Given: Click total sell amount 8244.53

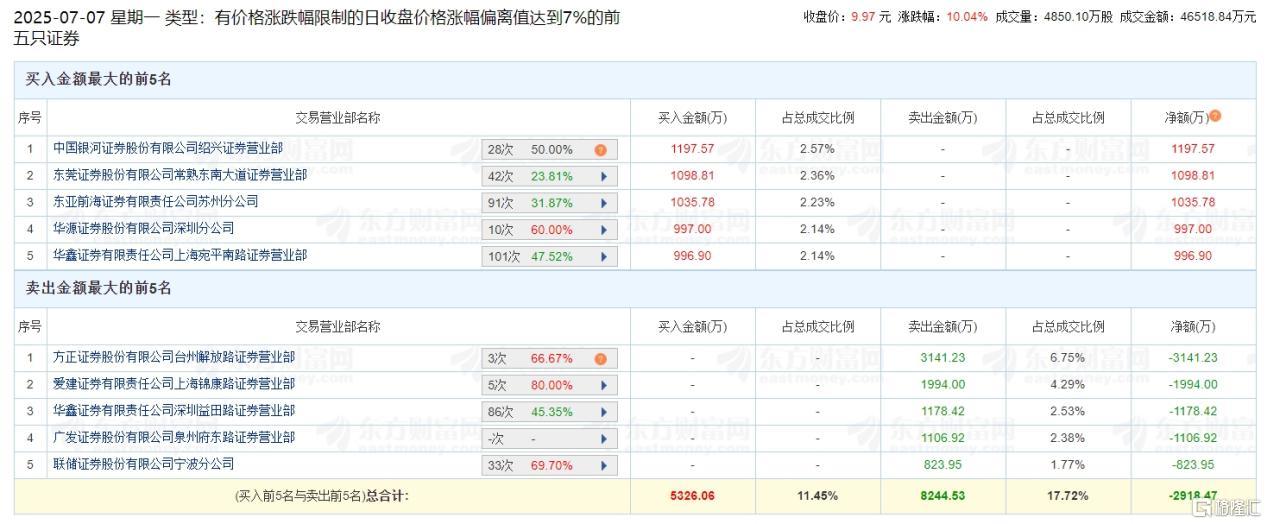Looking at the screenshot, I should [942, 495].
